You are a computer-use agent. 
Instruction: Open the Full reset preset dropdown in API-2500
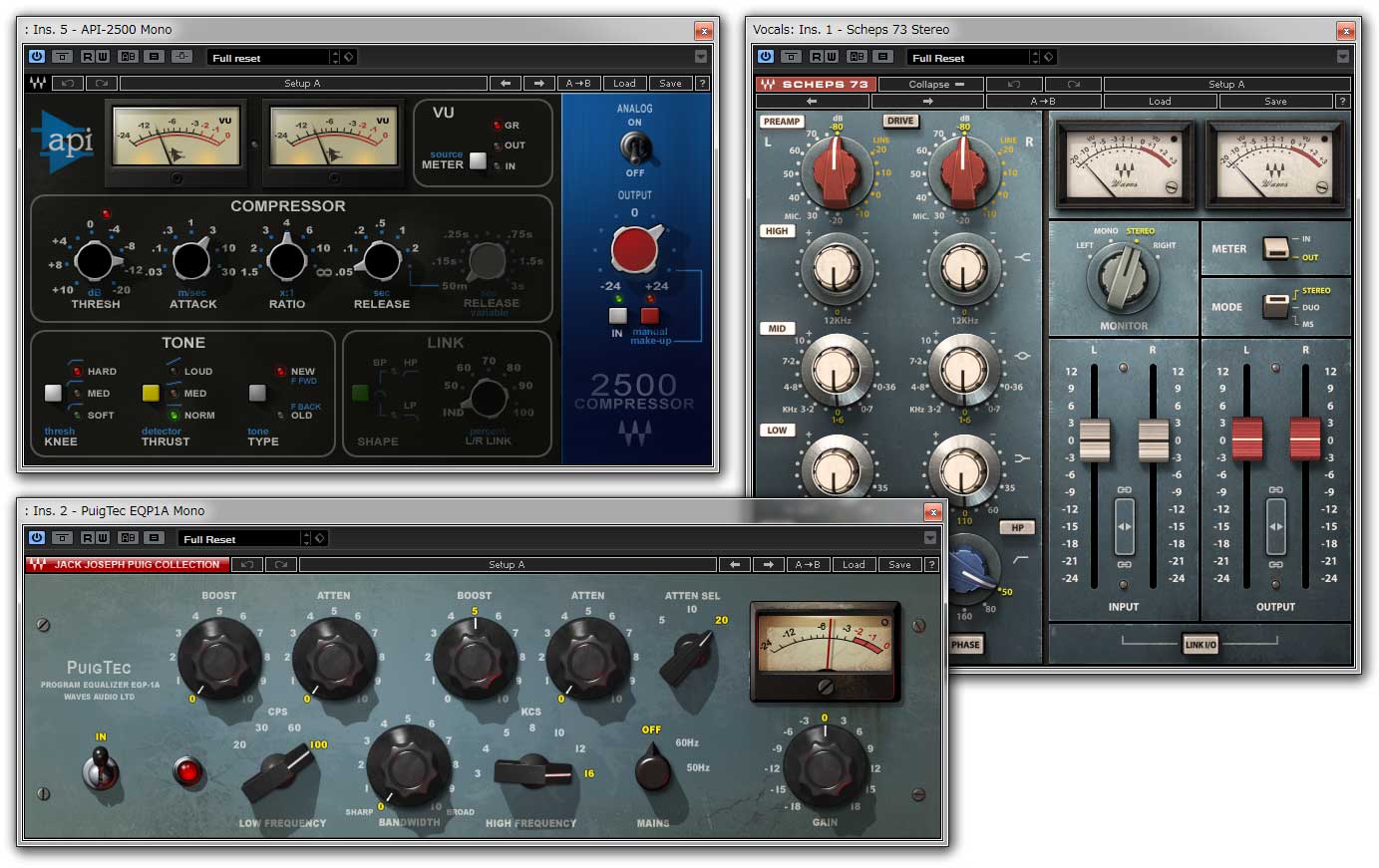click(268, 57)
